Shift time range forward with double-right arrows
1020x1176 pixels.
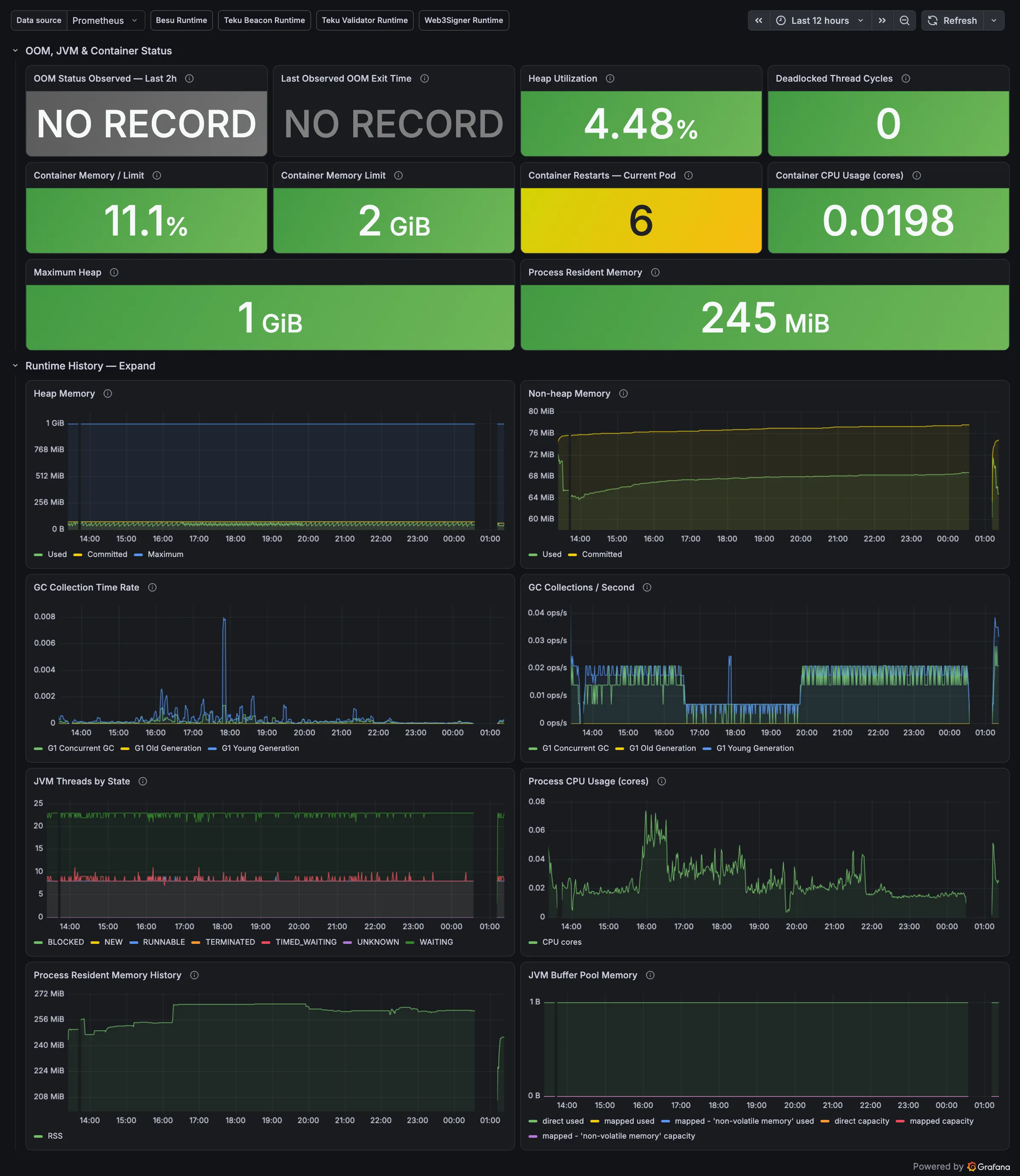(x=882, y=20)
